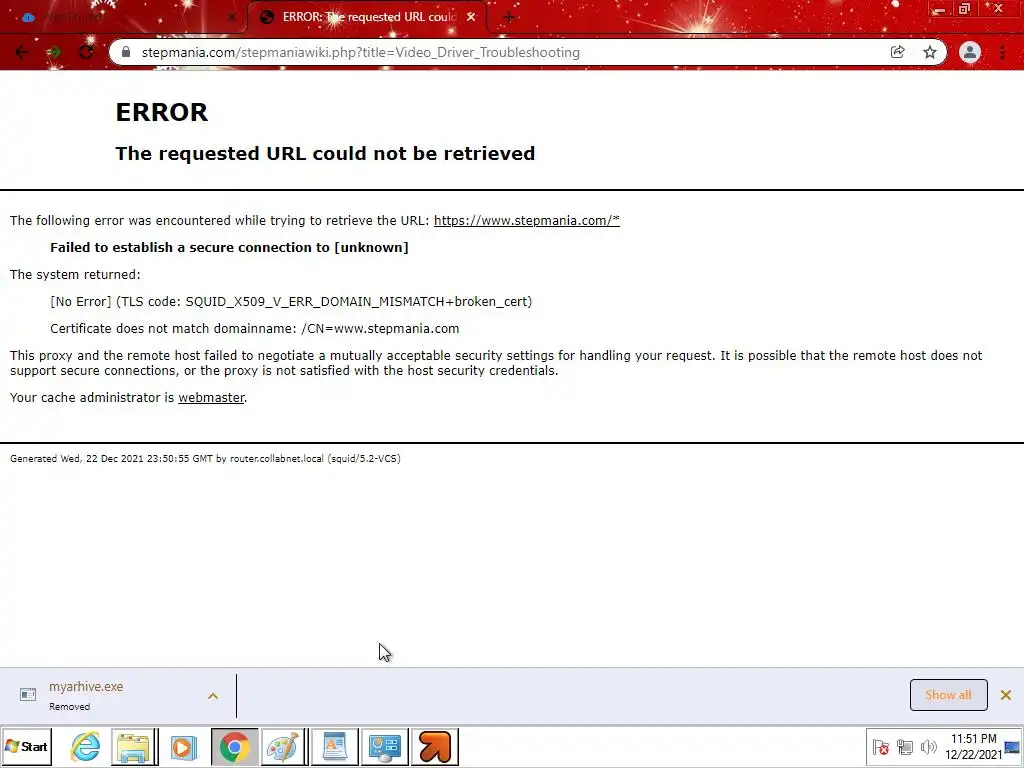Screen dimensions: 1024x768
Task: Click the taskbar clock showing 11:51 PM
Action: click(973, 746)
